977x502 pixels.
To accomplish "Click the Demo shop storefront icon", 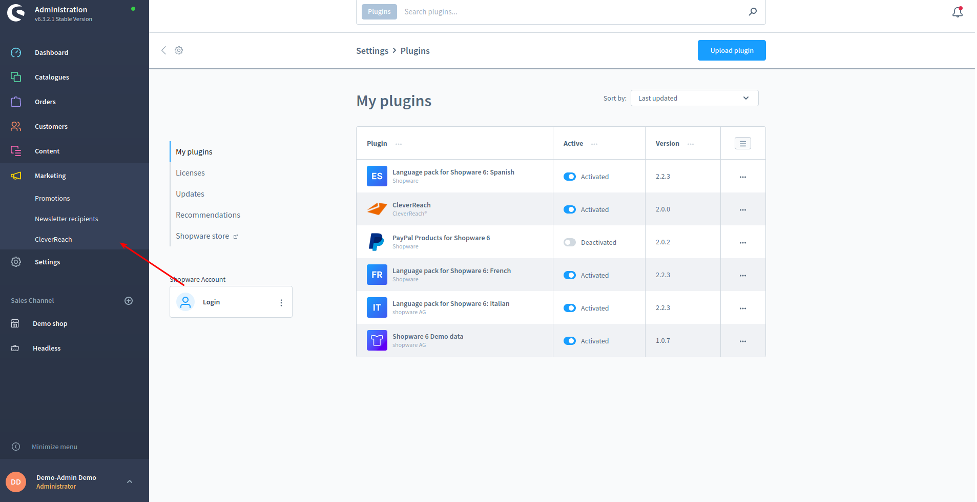I will click(x=16, y=324).
